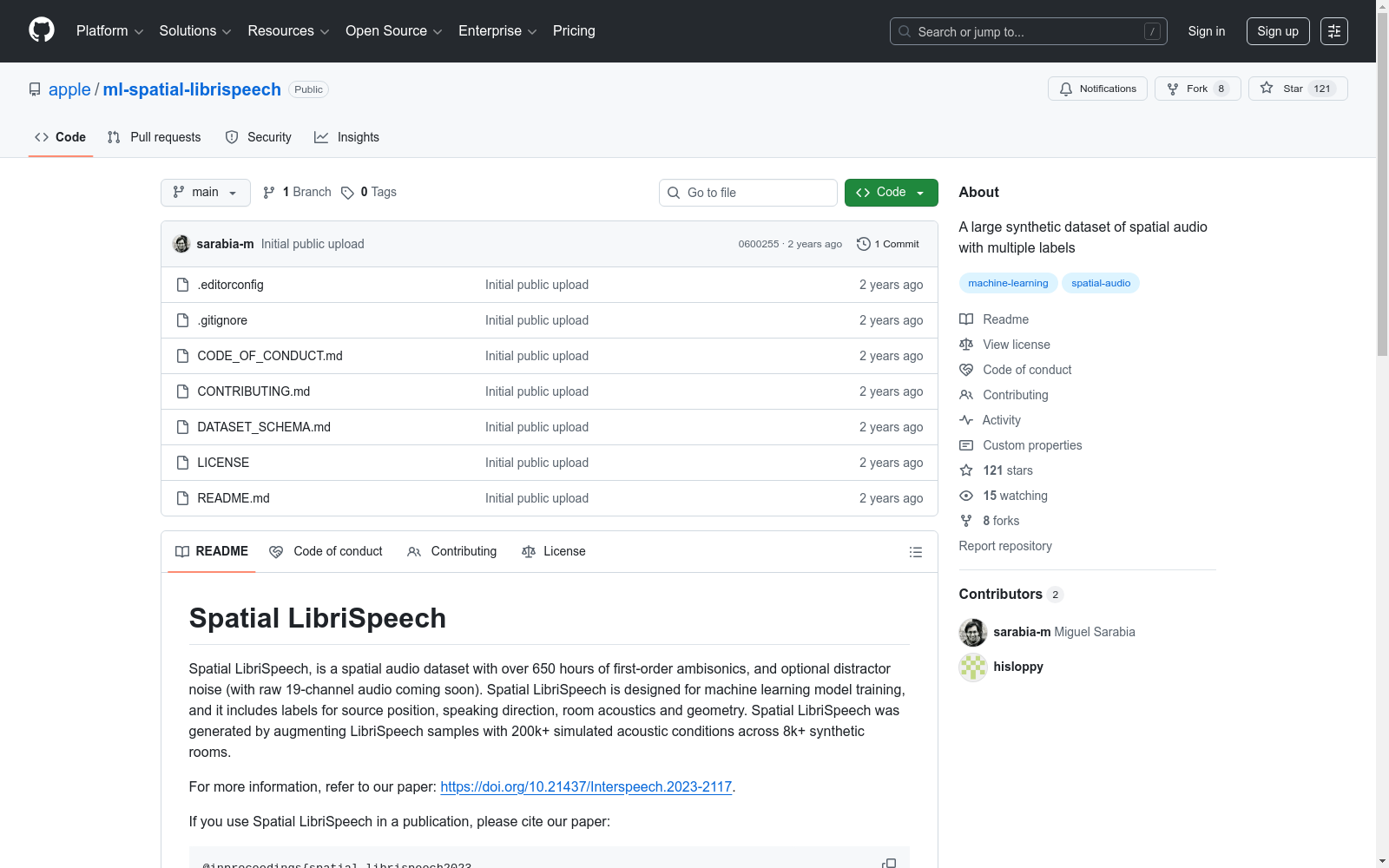Switch to the Security tab
This screenshot has height=868, width=1389.
[259, 137]
